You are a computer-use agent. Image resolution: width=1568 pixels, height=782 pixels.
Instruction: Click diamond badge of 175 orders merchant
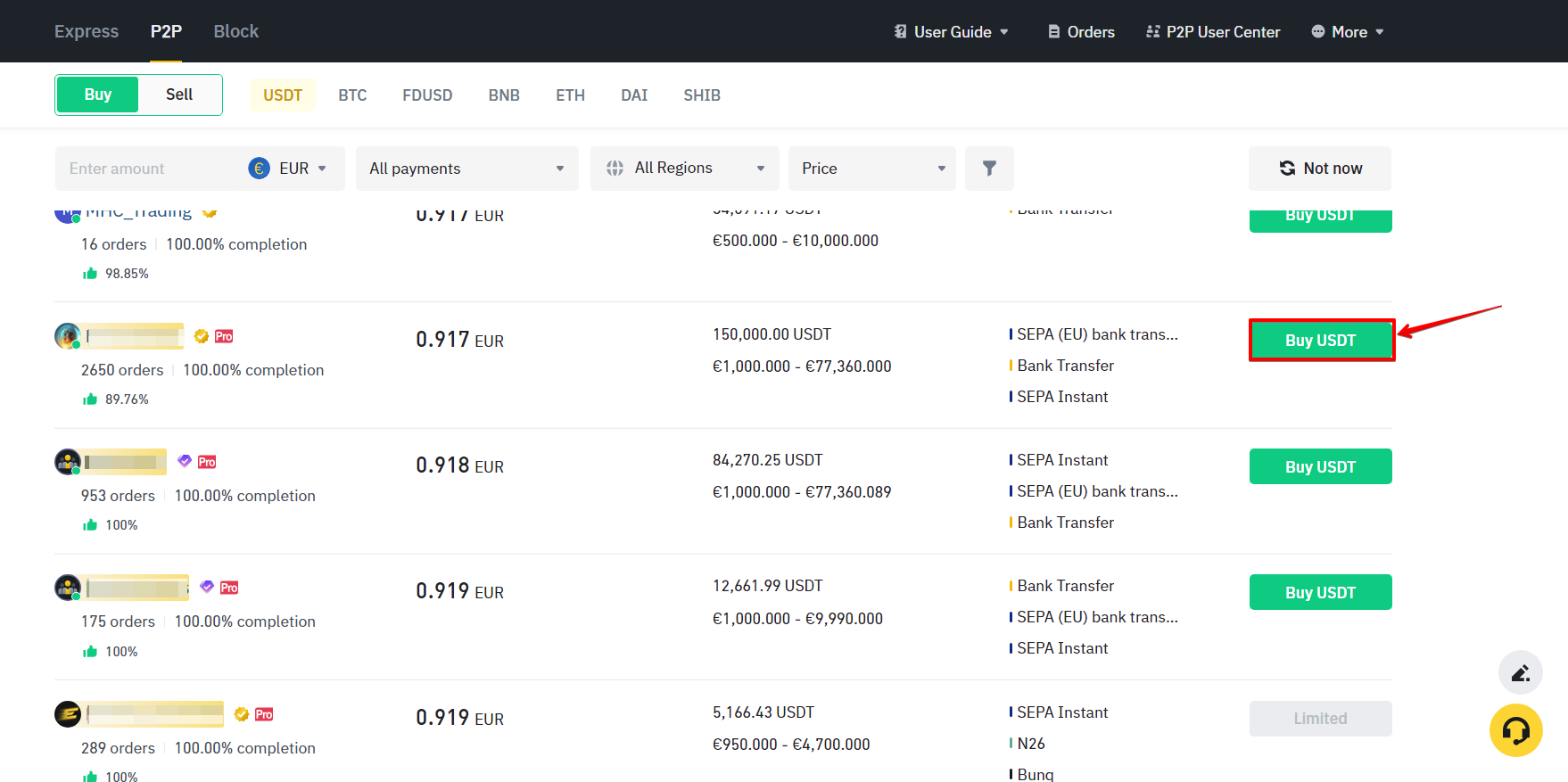[207, 587]
